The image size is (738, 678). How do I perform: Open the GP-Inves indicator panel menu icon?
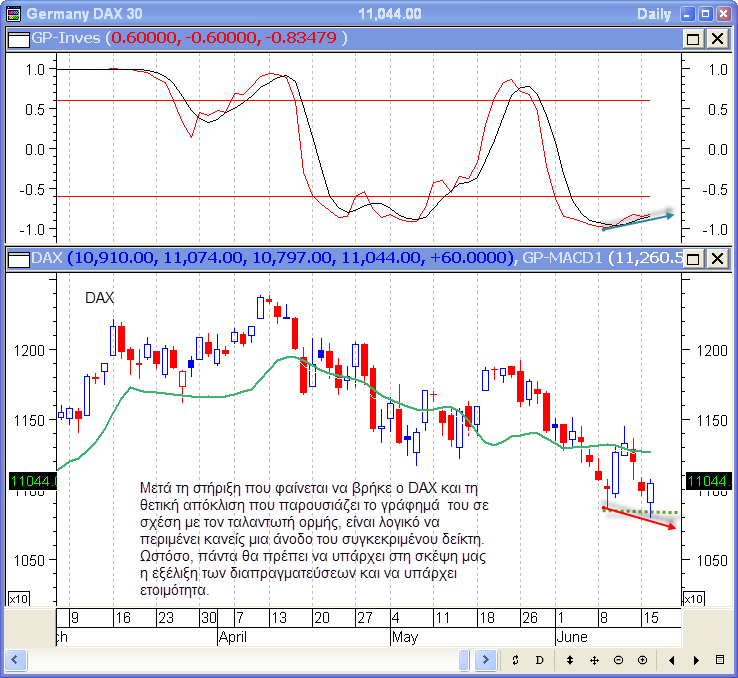pos(19,40)
